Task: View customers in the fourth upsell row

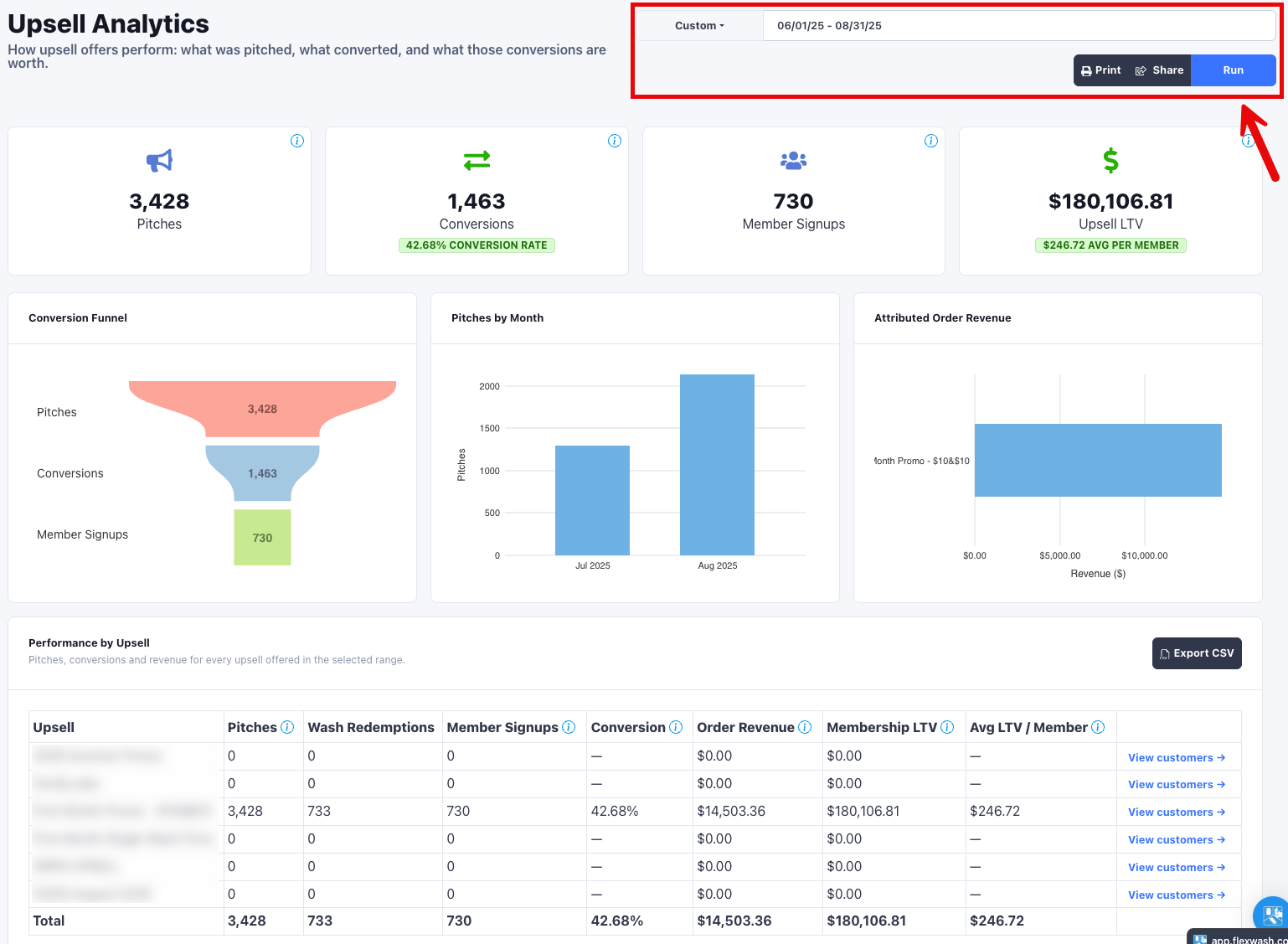Action: pos(1177,840)
